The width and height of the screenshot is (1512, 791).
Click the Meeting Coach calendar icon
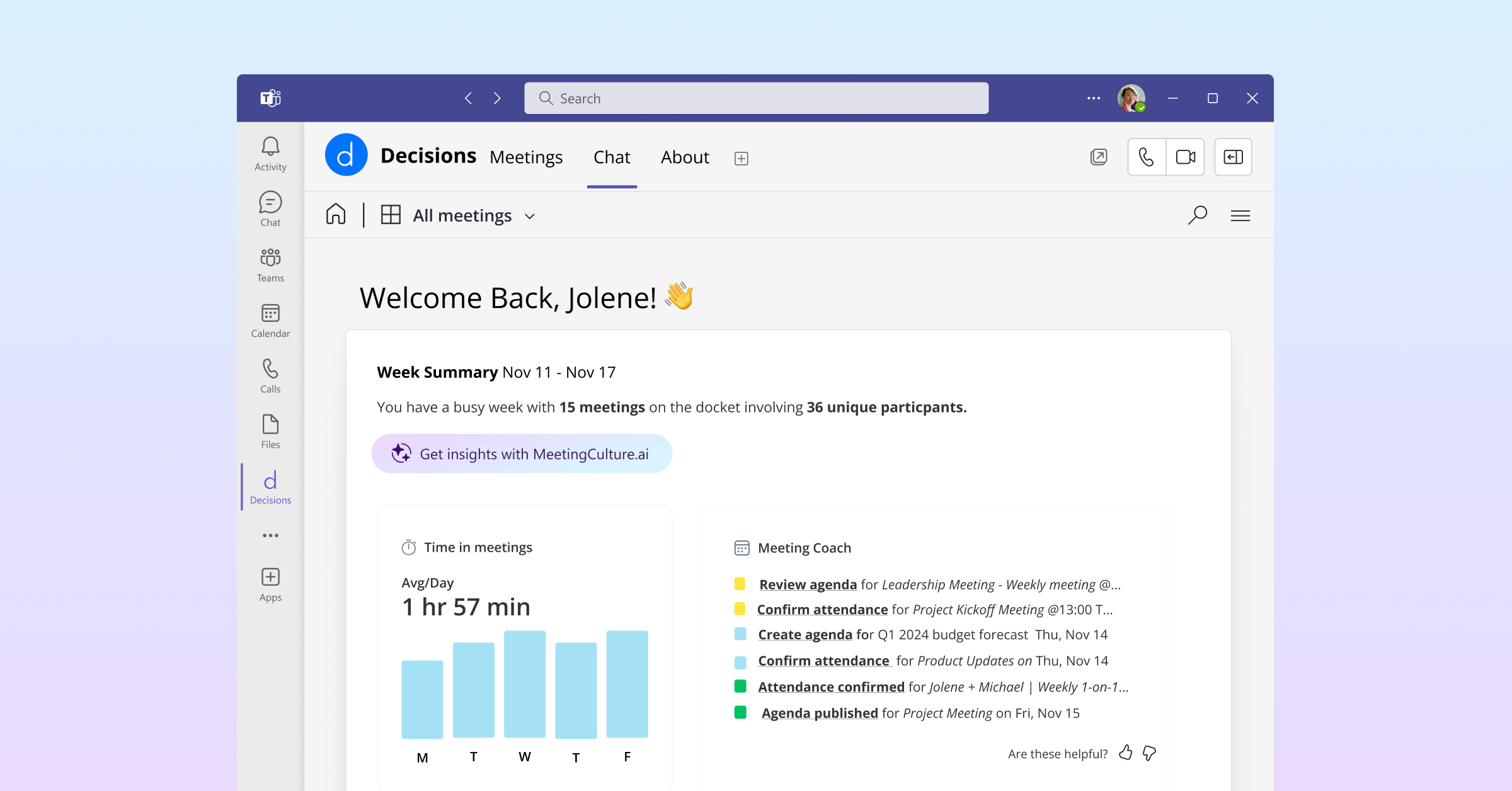coord(742,548)
